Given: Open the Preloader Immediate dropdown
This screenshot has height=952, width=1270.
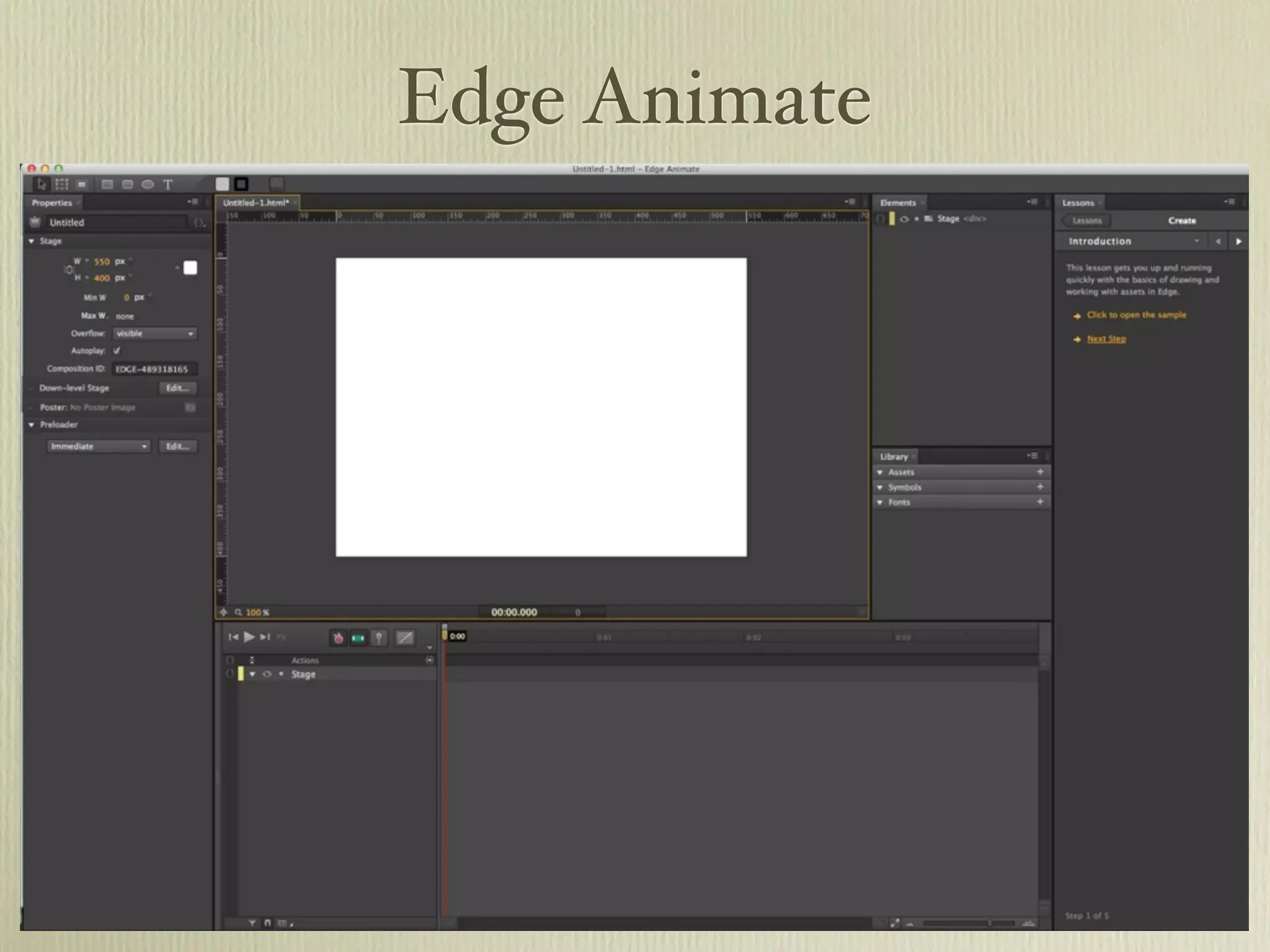Looking at the screenshot, I should 99,446.
